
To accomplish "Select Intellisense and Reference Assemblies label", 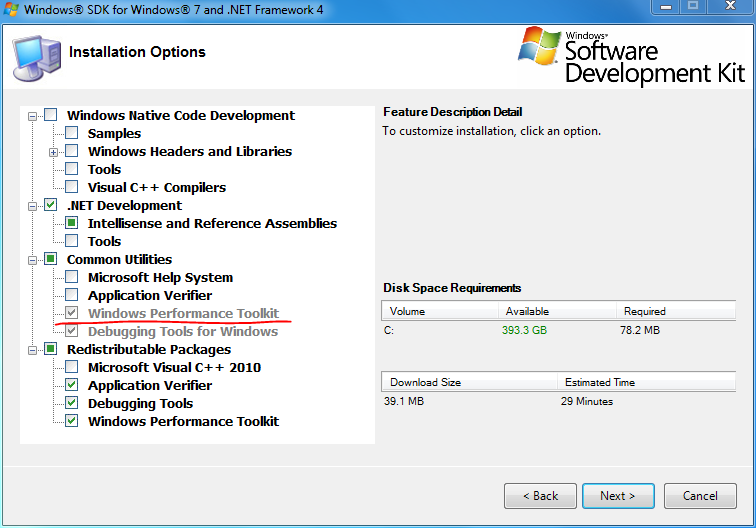I will 212,223.
